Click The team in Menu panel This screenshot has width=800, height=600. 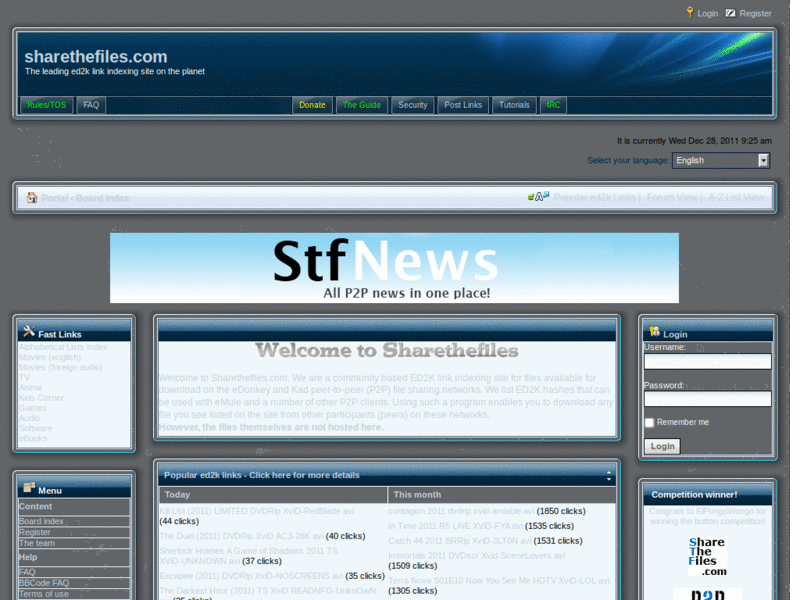[37, 543]
